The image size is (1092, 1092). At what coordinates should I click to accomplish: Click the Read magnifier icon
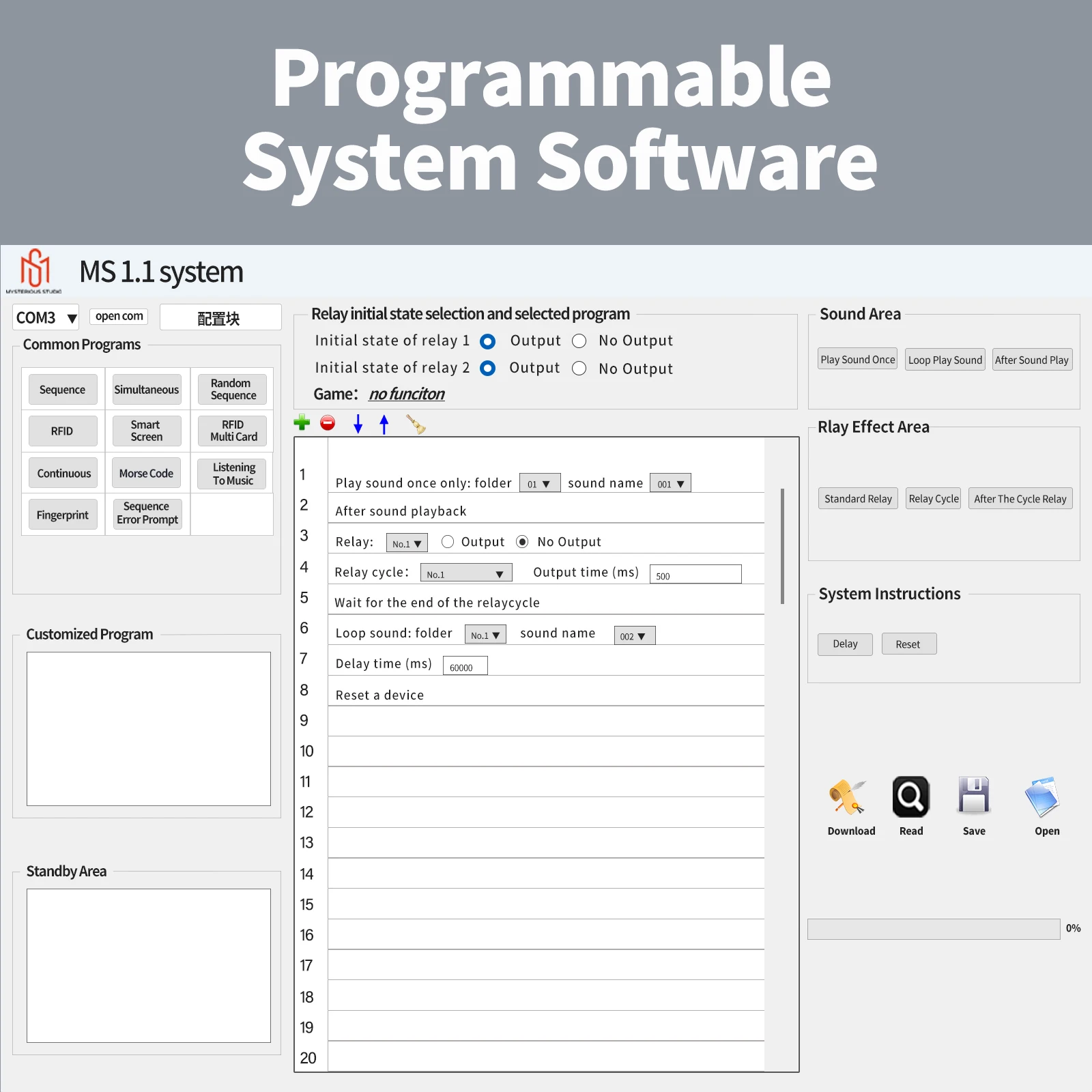(x=911, y=796)
